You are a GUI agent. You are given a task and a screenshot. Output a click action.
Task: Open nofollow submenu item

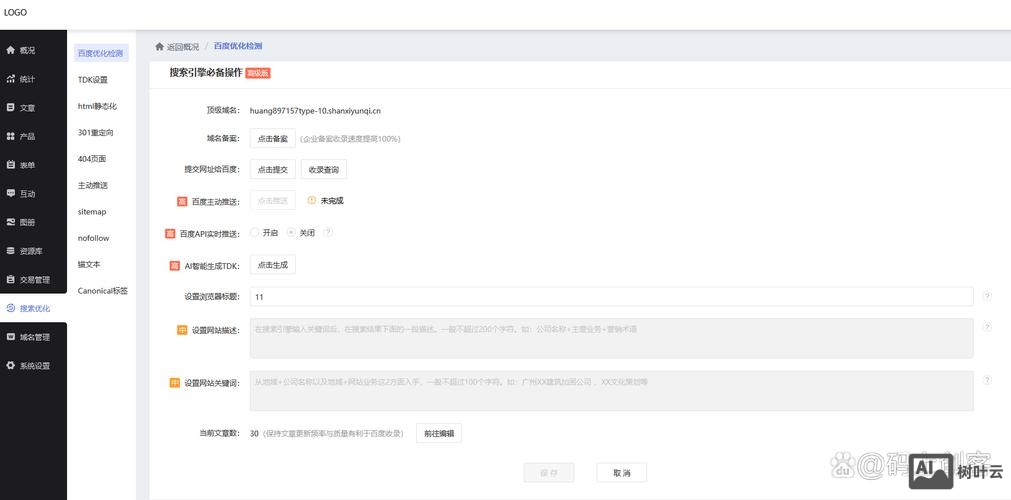tap(93, 238)
